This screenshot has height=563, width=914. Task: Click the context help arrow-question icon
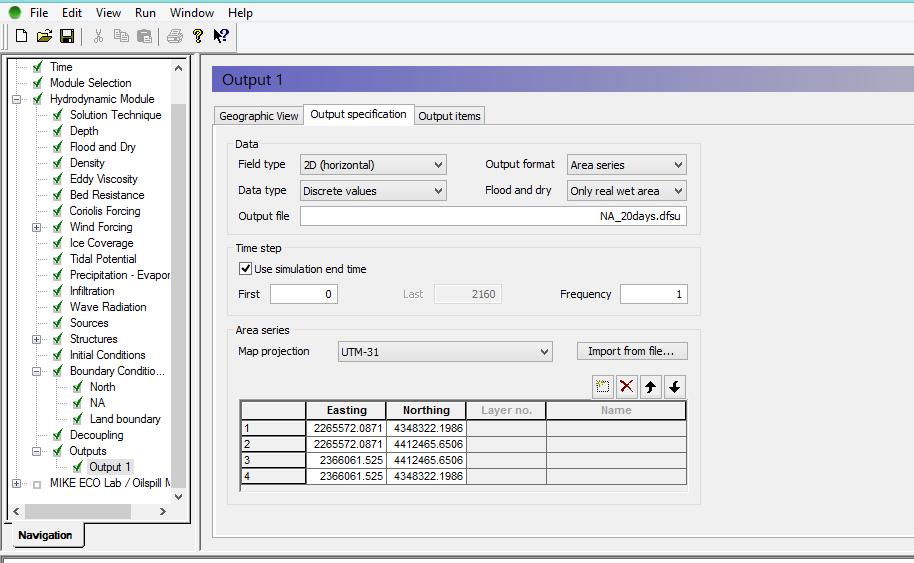221,36
